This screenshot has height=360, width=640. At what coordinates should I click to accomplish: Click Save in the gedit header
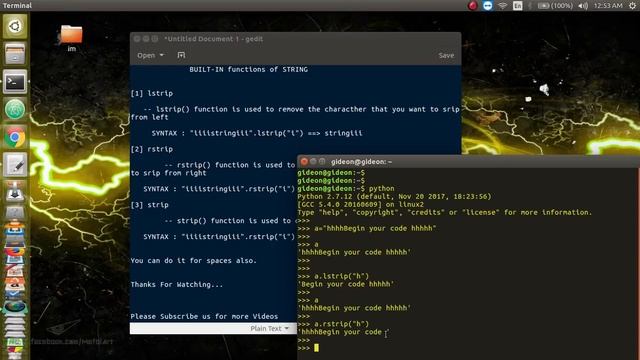coord(446,56)
